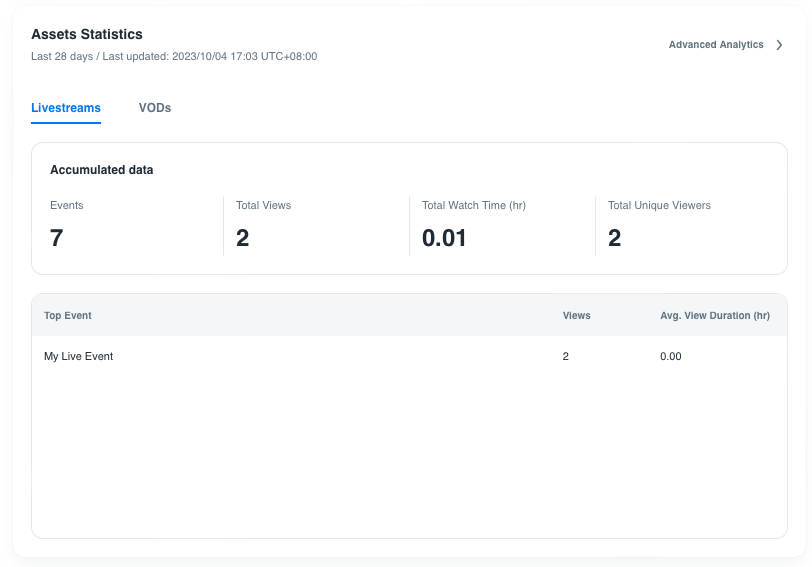
Task: Click the Total Views label
Action: click(263, 205)
